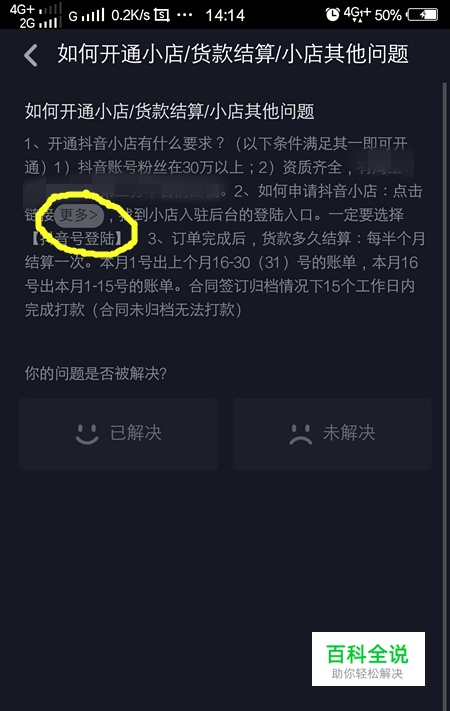The height and width of the screenshot is (711, 450).
Task: Mark the question as 未解决
Action: tap(332, 433)
